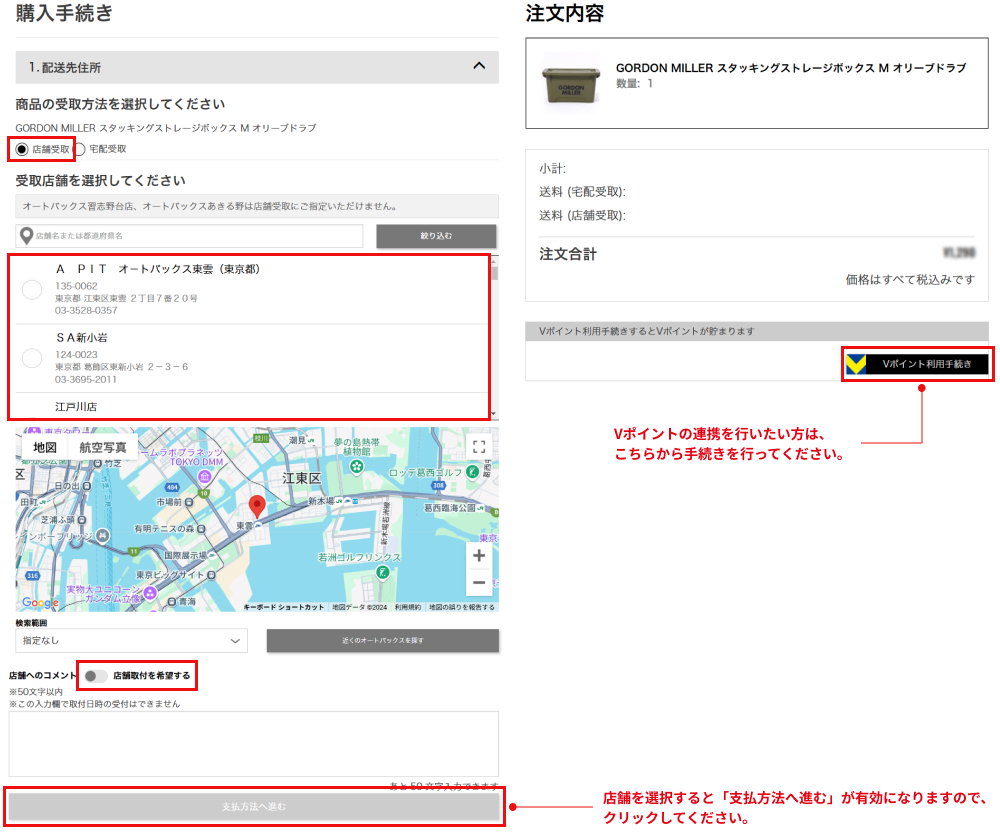
Task: Click the 店舗へのコメント text area
Action: [253, 744]
